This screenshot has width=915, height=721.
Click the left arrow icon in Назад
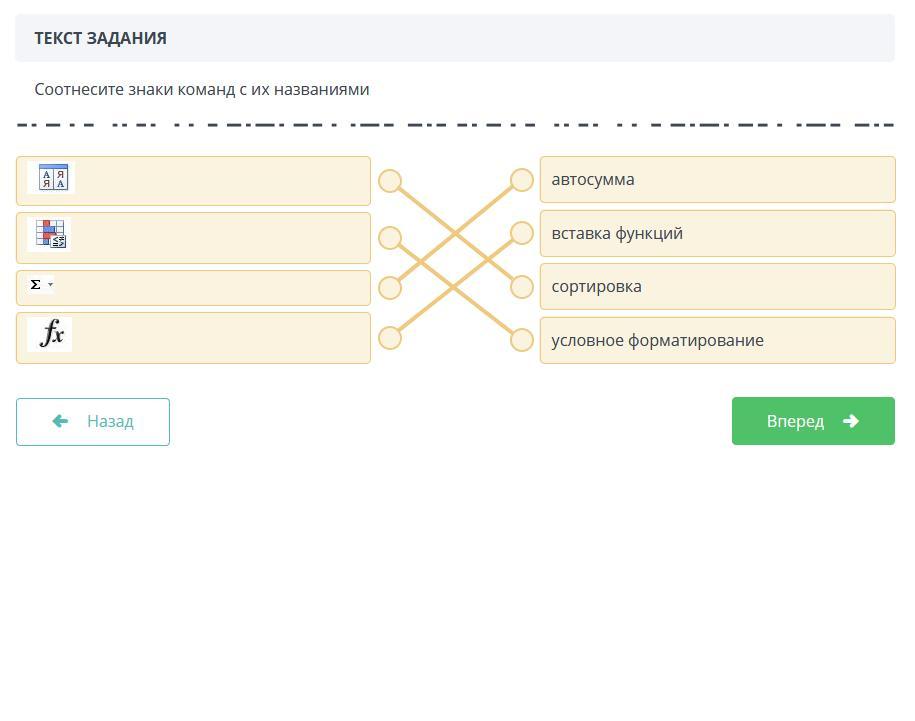point(60,421)
